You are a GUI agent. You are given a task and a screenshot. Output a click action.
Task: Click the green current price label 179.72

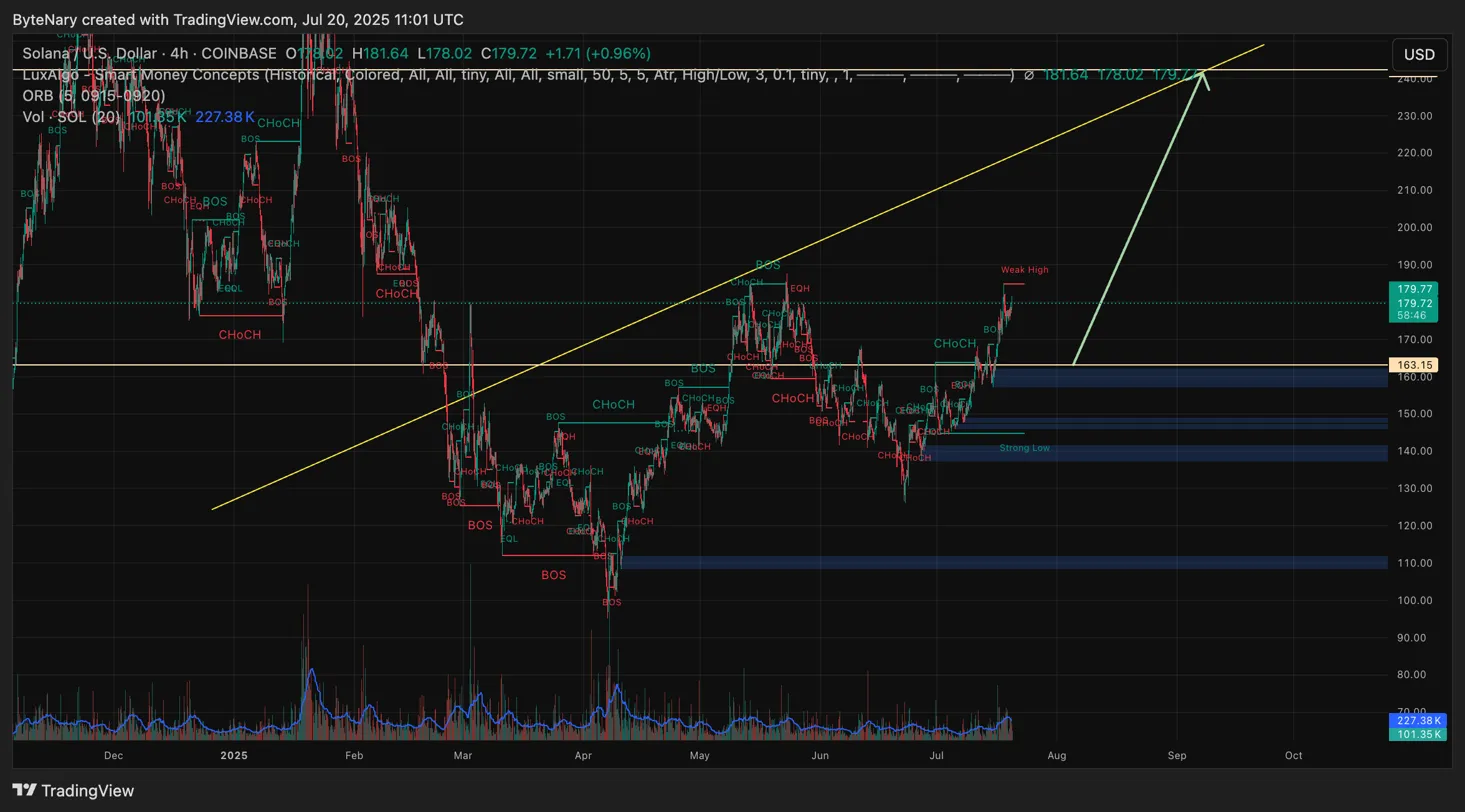[x=1413, y=302]
